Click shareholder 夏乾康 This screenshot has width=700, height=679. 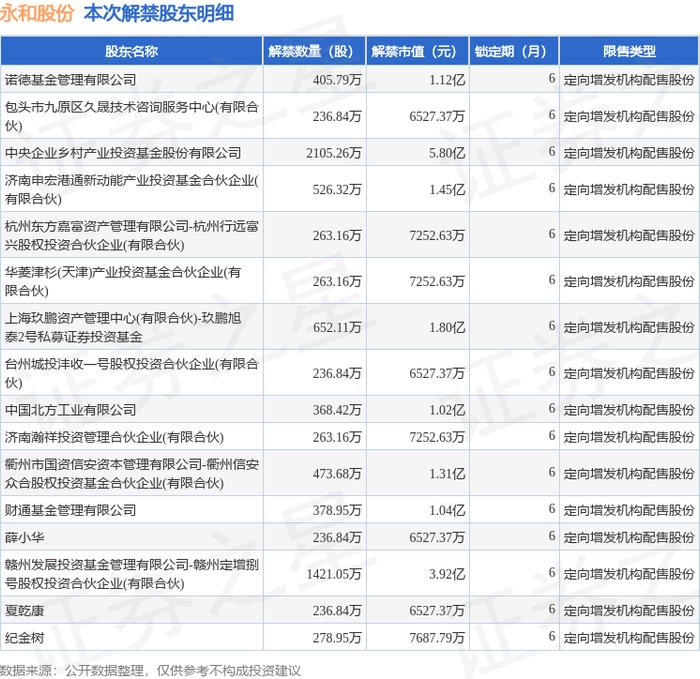click(25, 611)
